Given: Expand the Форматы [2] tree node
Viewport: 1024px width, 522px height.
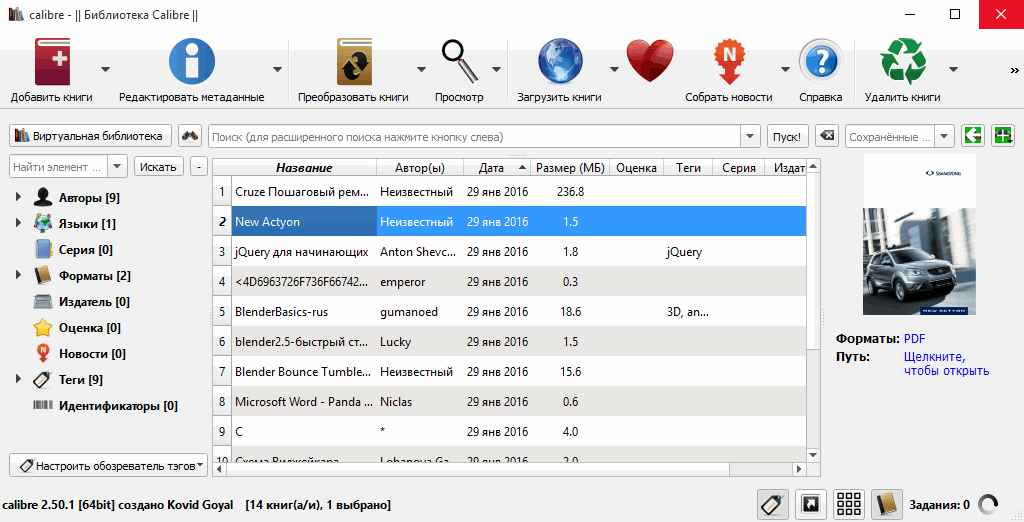Looking at the screenshot, I should (18, 275).
